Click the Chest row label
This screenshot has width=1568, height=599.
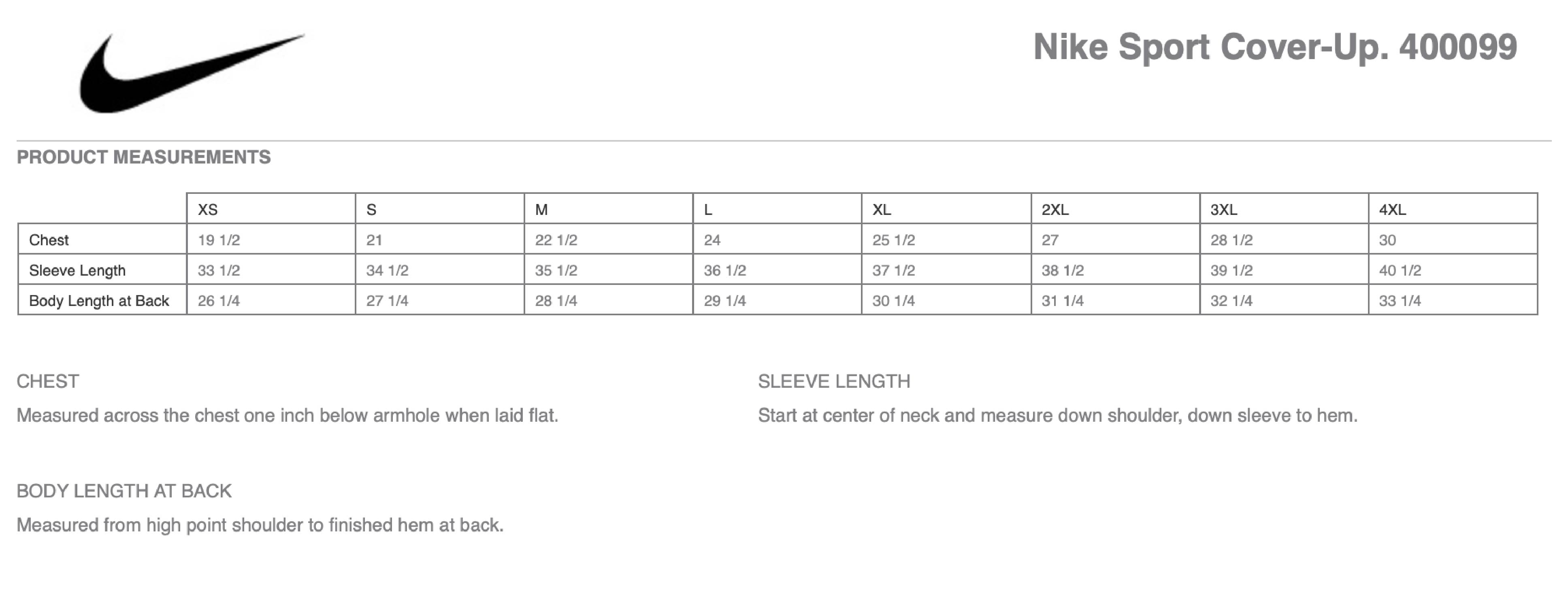(49, 240)
